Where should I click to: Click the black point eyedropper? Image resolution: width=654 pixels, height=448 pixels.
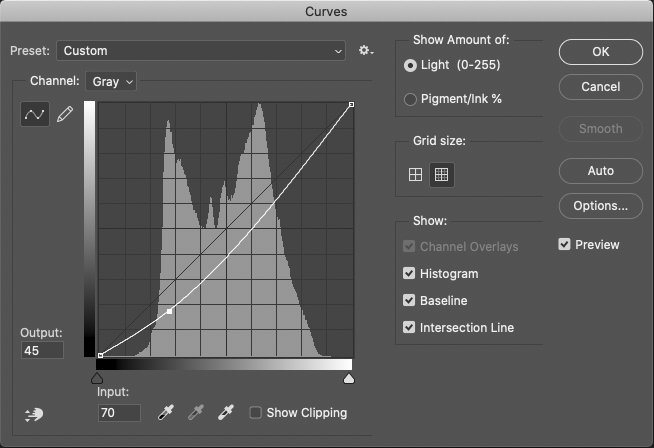point(165,413)
